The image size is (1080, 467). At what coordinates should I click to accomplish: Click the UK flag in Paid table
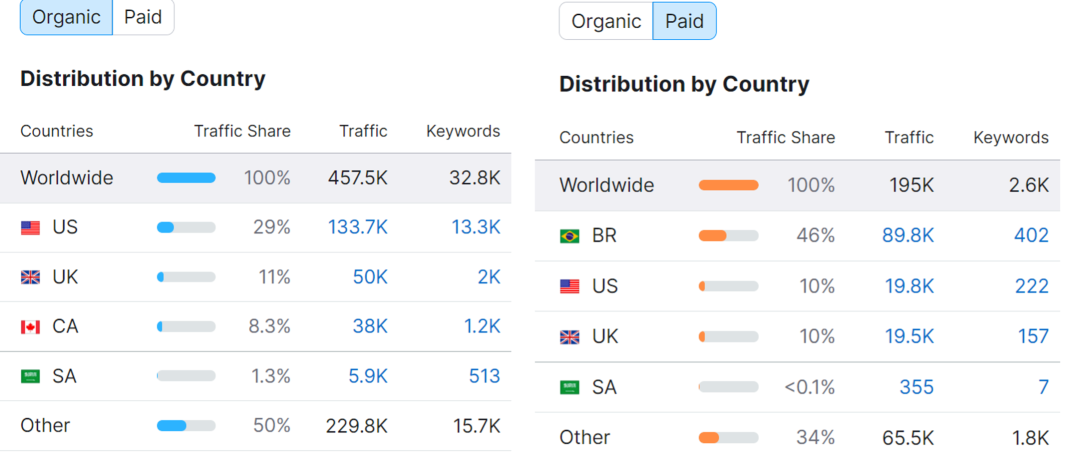pyautogui.click(x=570, y=337)
